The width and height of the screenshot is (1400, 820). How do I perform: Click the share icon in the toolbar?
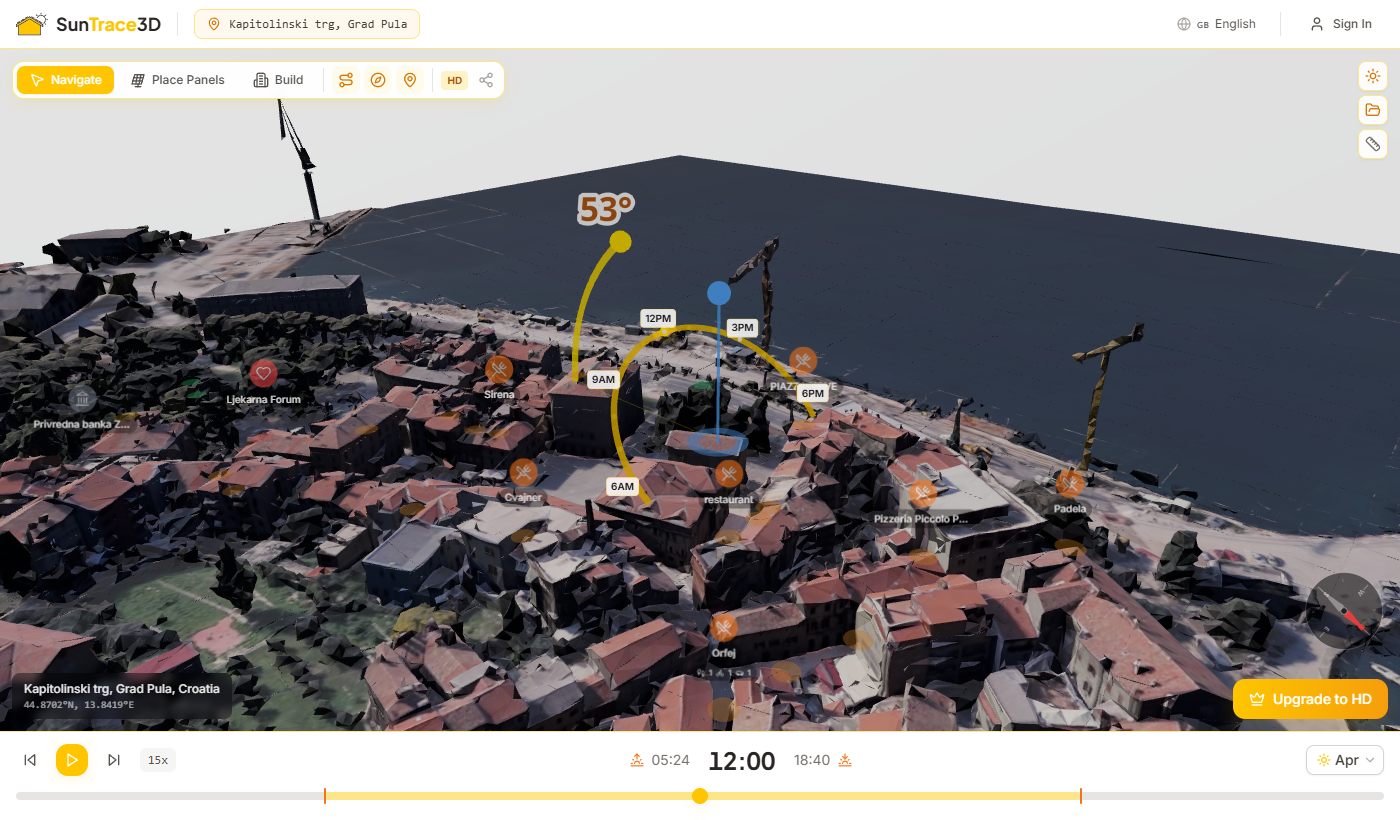click(x=486, y=80)
